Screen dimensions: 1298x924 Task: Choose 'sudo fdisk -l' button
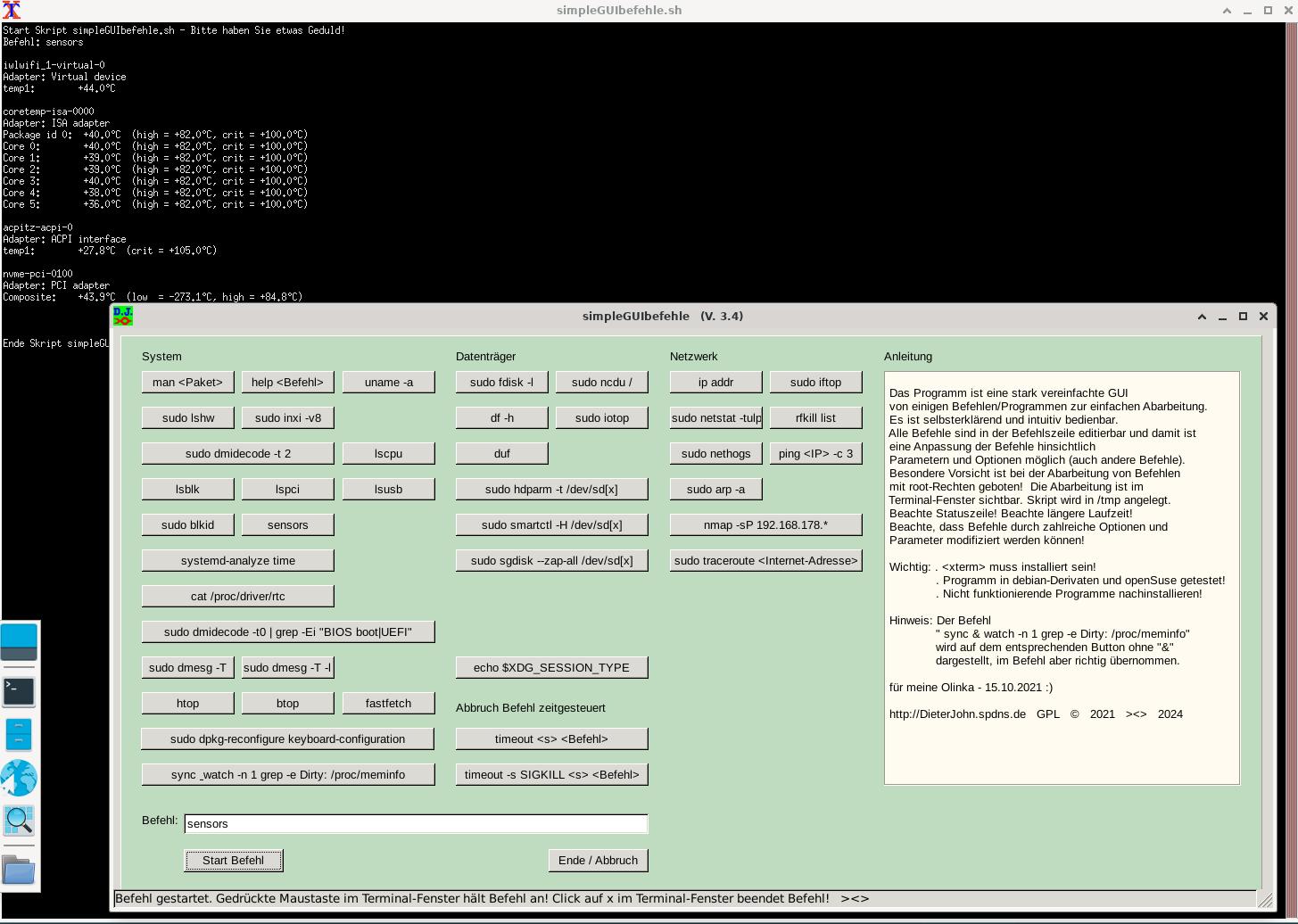click(x=502, y=382)
